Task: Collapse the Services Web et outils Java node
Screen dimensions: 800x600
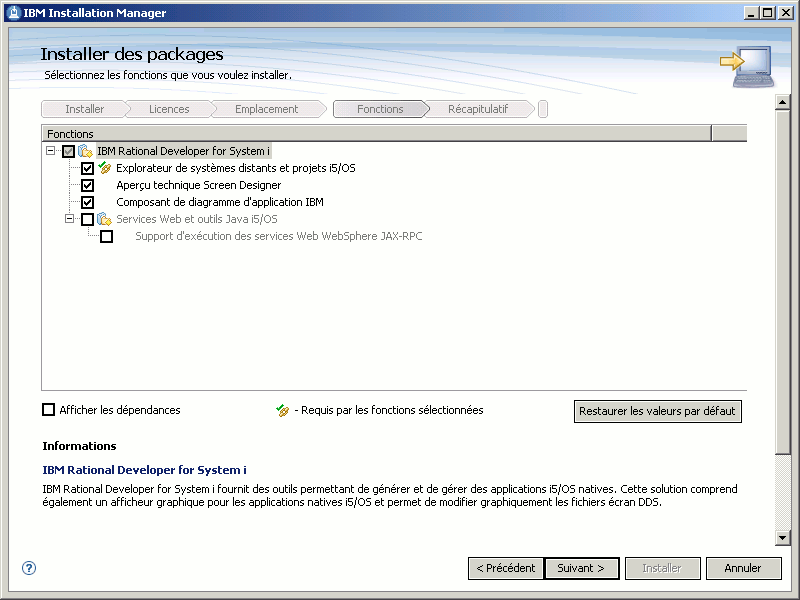Action: pyautogui.click(x=69, y=218)
